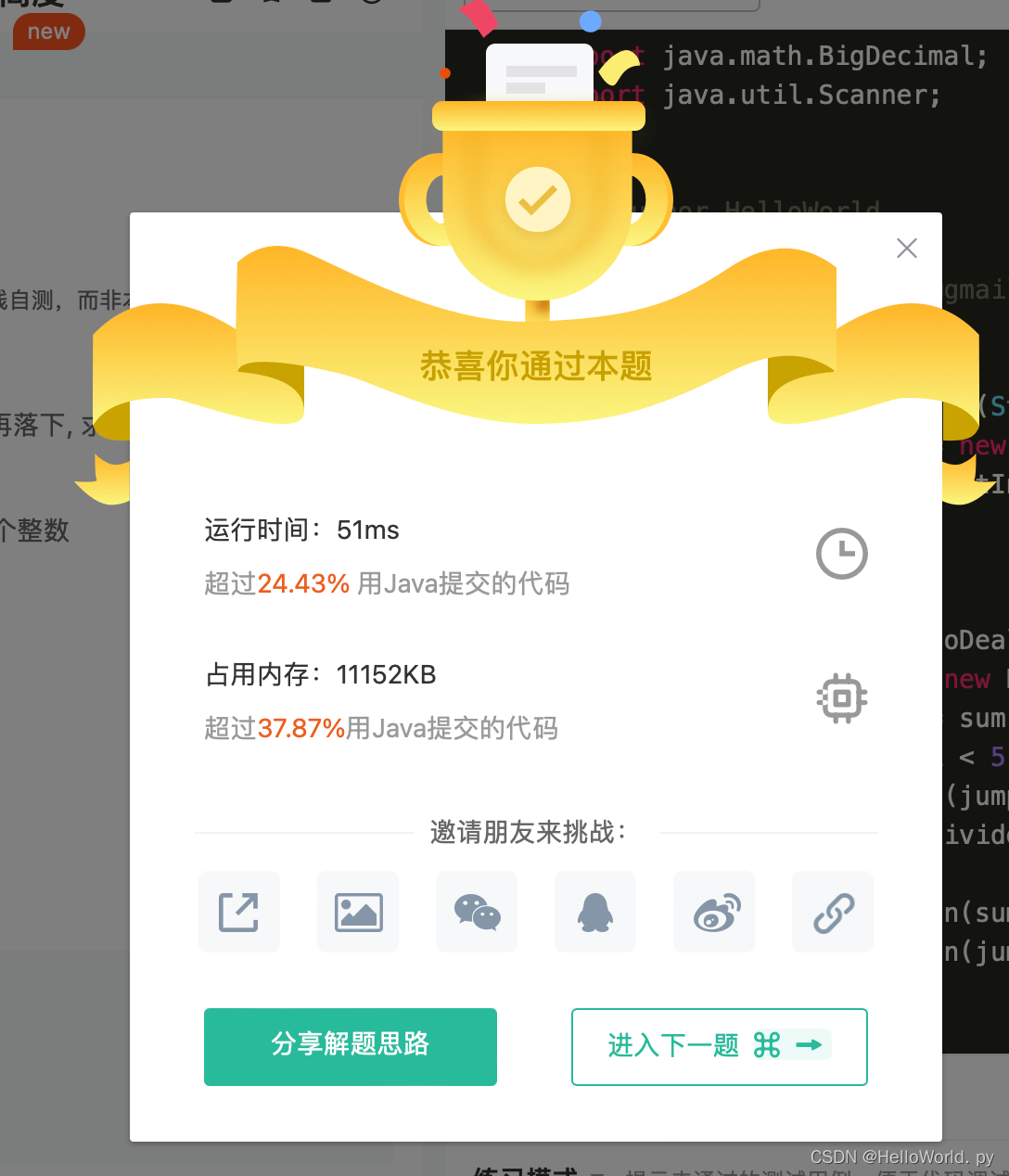The height and width of the screenshot is (1176, 1009).
Task: Share to Weibo icon
Action: tap(714, 912)
